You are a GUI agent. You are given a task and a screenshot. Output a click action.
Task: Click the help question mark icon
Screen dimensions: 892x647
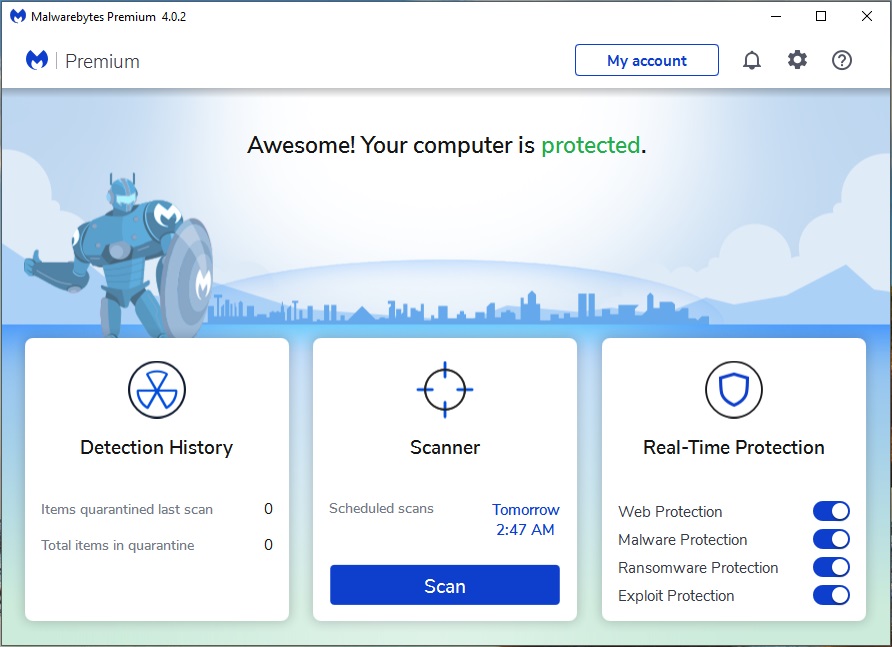(842, 60)
